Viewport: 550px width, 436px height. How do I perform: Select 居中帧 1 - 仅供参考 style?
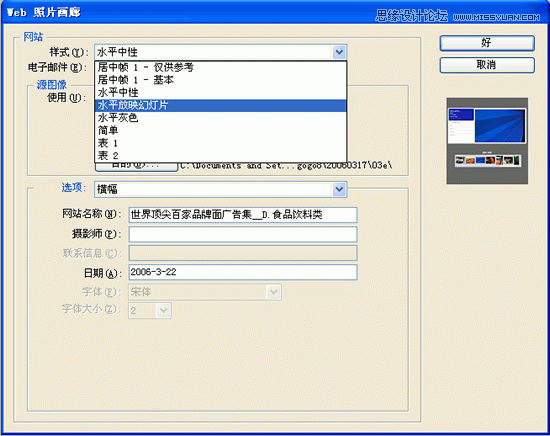pyautogui.click(x=220, y=67)
